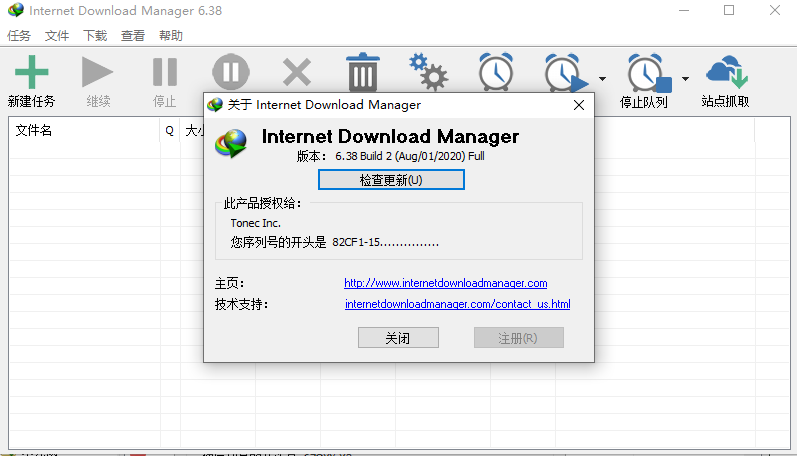This screenshot has width=797, height=456.
Task: Minimize the main IDM window
Action: coord(684,10)
